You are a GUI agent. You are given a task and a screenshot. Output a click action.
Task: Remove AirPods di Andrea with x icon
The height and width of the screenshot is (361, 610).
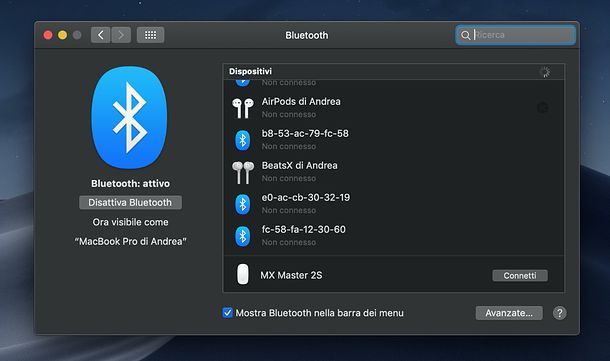(543, 108)
